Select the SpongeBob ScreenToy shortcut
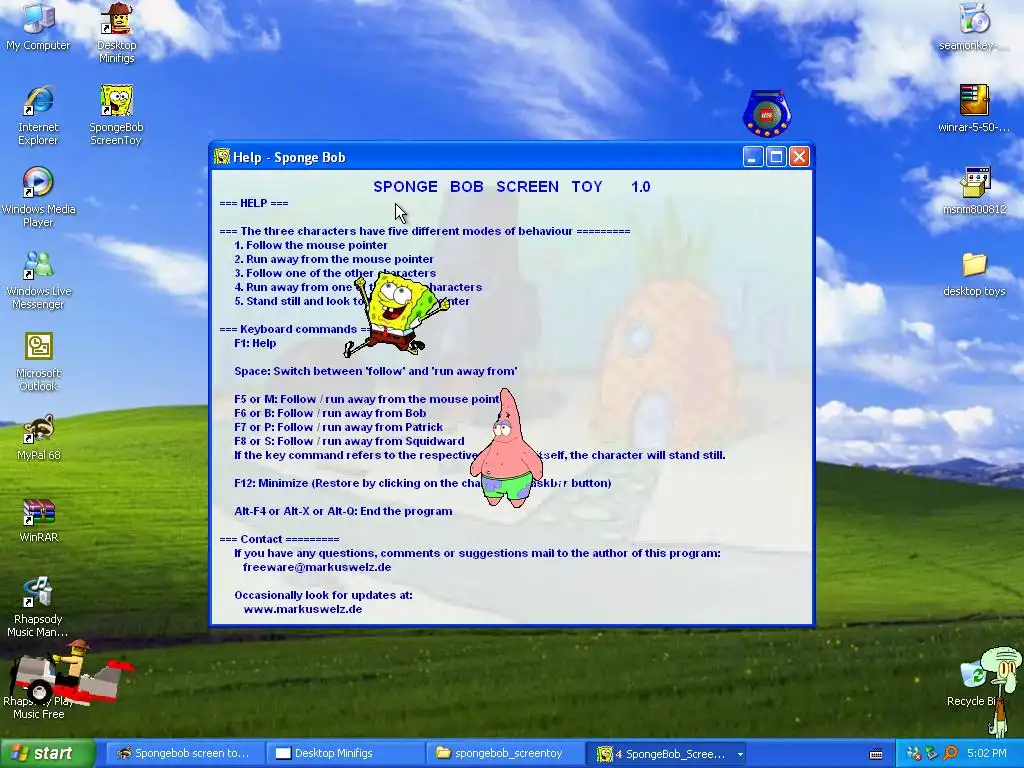Screen dimensions: 1024x768 point(116,115)
